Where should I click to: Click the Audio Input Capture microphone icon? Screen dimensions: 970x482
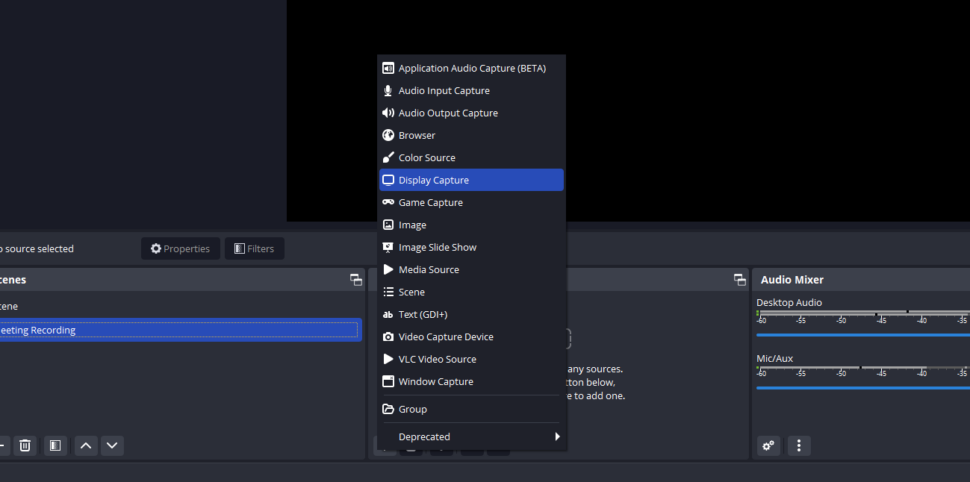[388, 91]
